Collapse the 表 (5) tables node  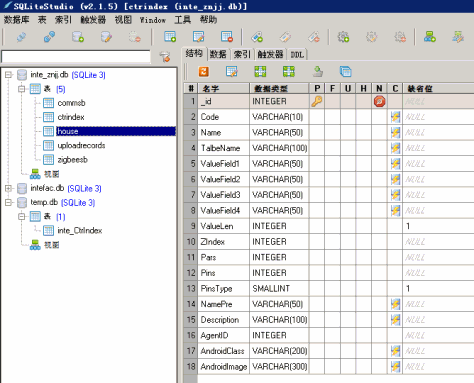(22, 89)
